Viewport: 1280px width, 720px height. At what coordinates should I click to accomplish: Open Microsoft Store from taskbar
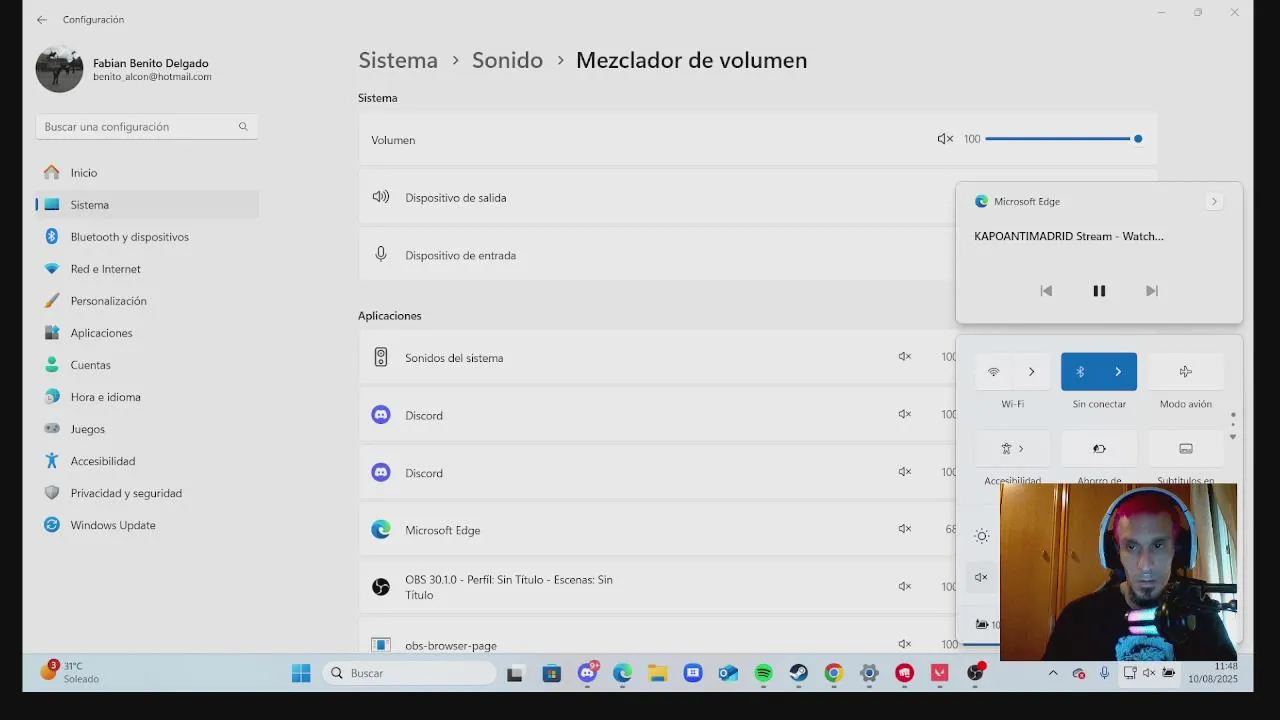coord(551,673)
